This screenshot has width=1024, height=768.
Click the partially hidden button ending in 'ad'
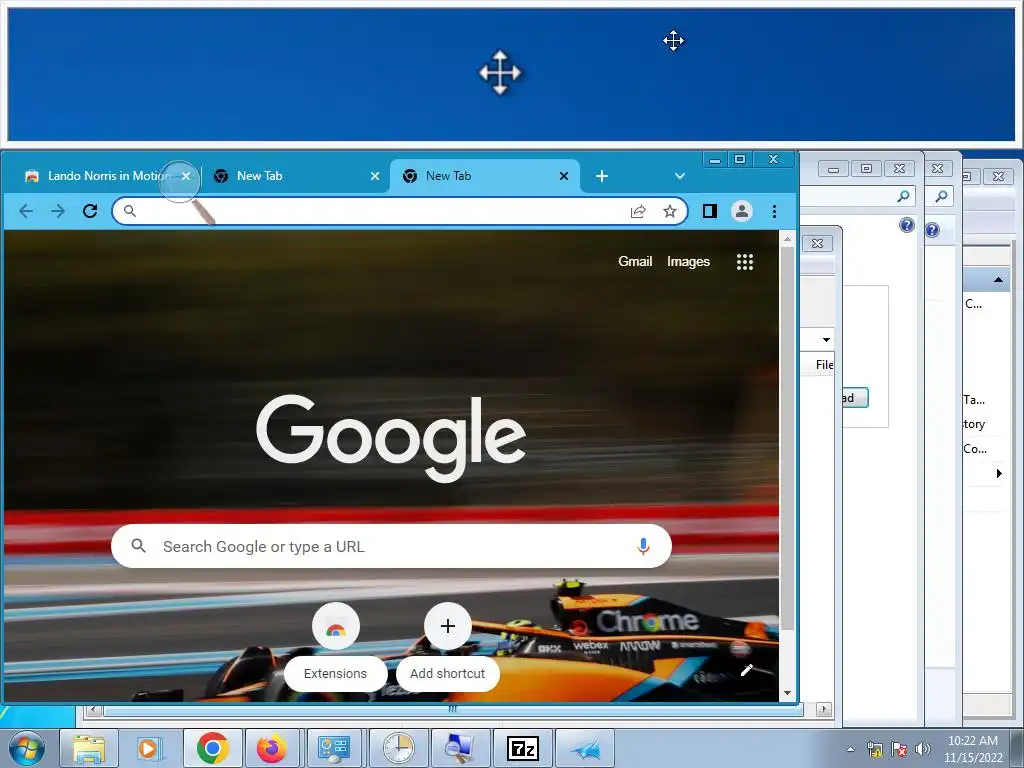(x=855, y=398)
